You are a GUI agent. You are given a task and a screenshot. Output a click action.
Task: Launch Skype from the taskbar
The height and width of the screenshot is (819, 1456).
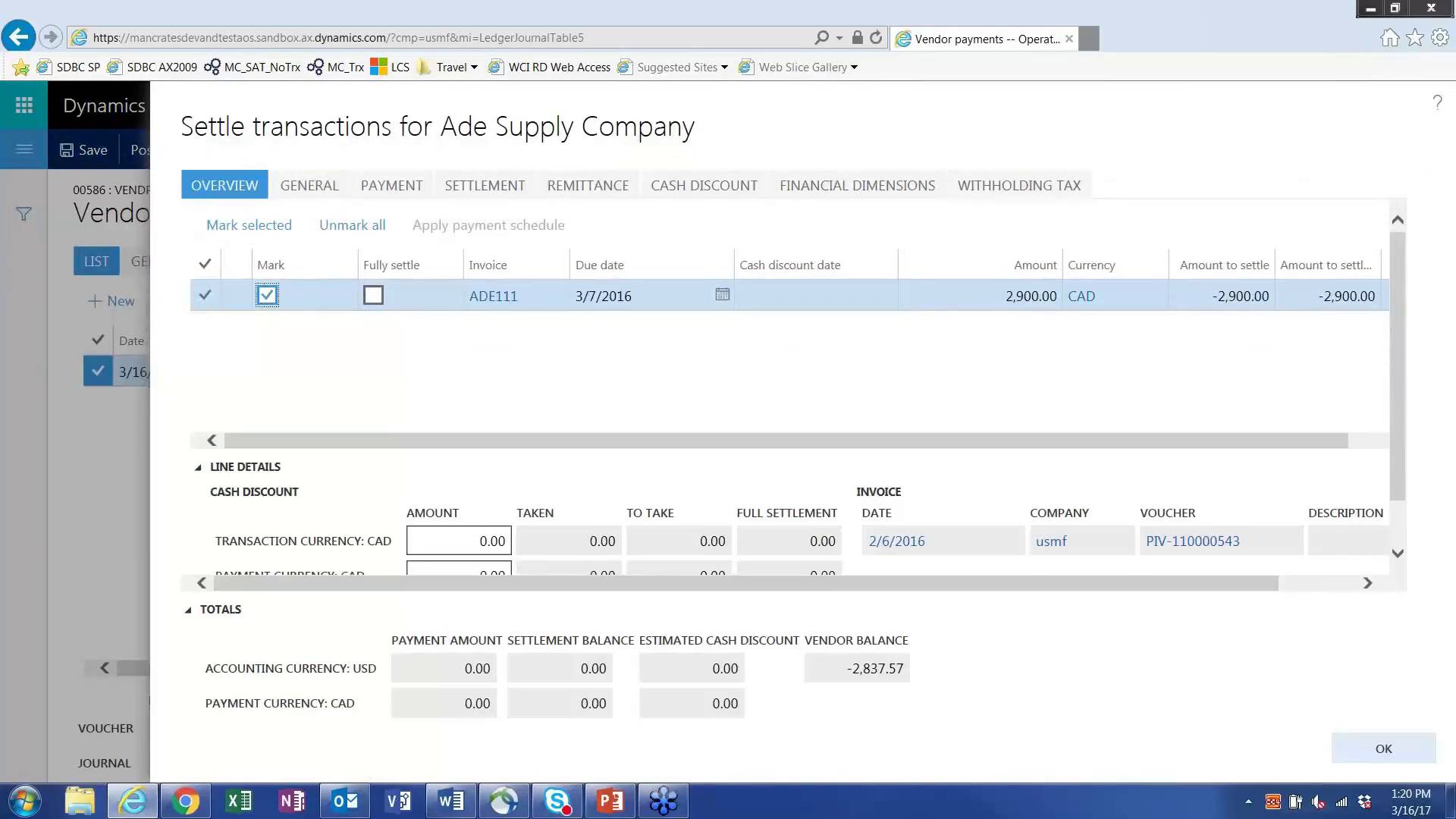(x=557, y=800)
